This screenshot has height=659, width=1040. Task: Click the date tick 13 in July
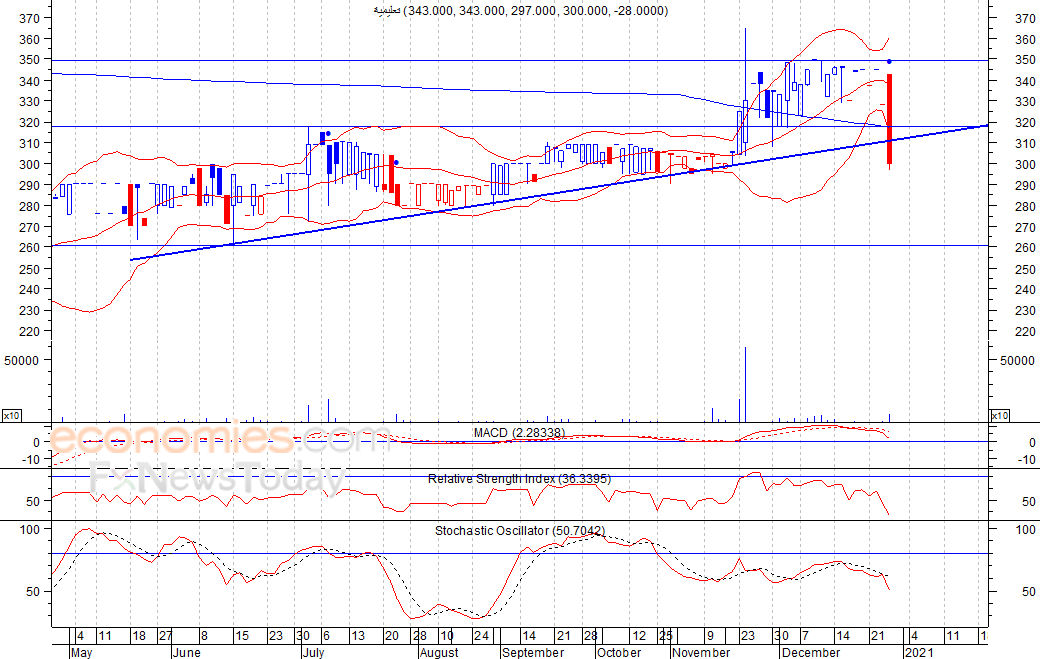358,636
